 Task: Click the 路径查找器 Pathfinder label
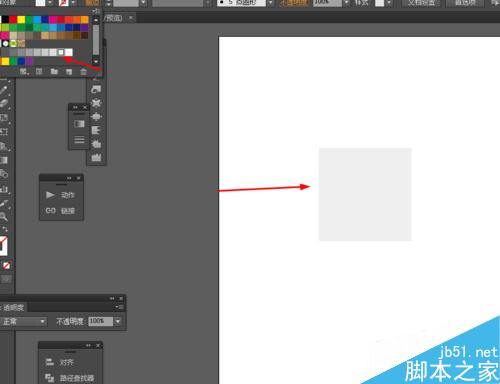(x=77, y=378)
